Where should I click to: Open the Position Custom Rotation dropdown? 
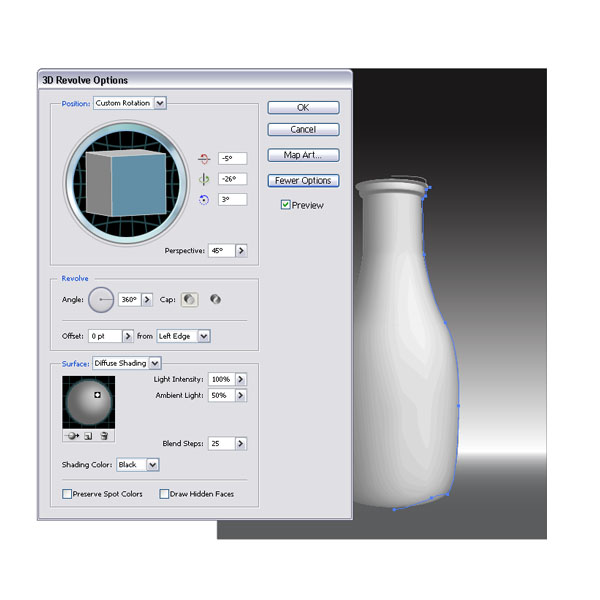[160, 103]
